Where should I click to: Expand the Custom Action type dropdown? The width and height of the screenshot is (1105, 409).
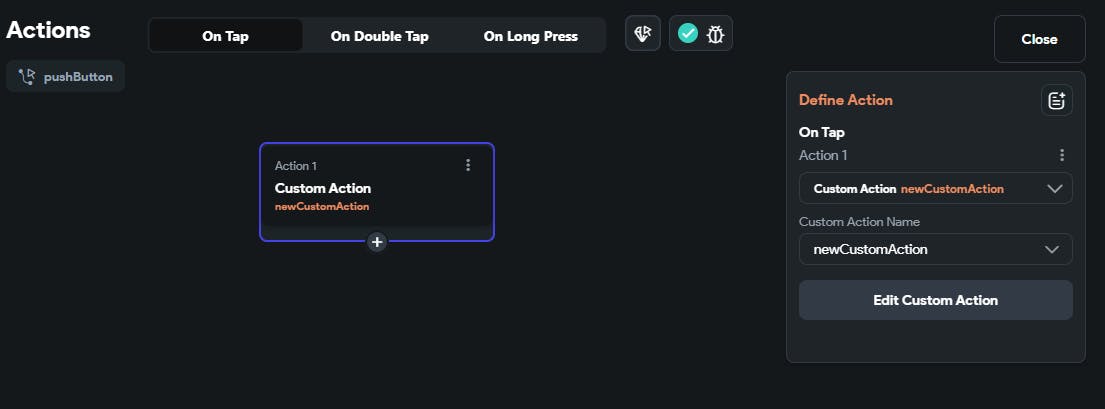click(935, 188)
